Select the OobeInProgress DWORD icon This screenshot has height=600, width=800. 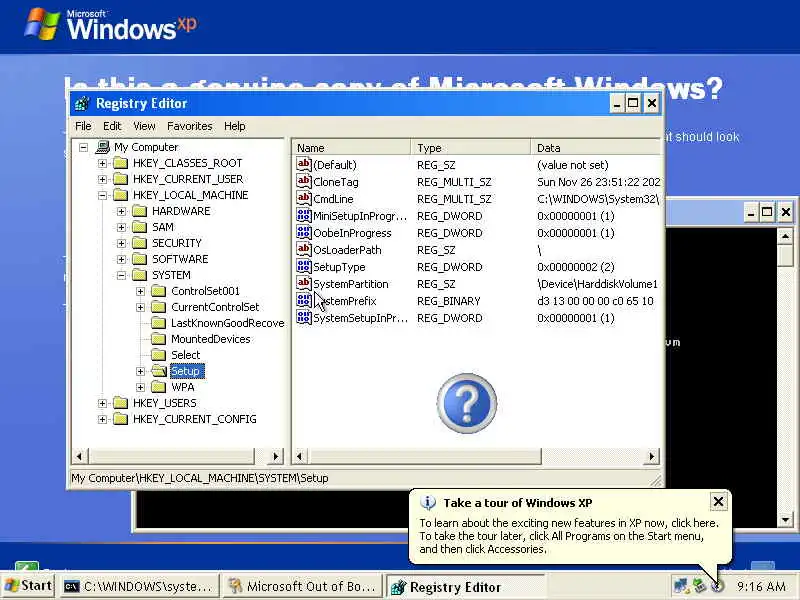[304, 232]
